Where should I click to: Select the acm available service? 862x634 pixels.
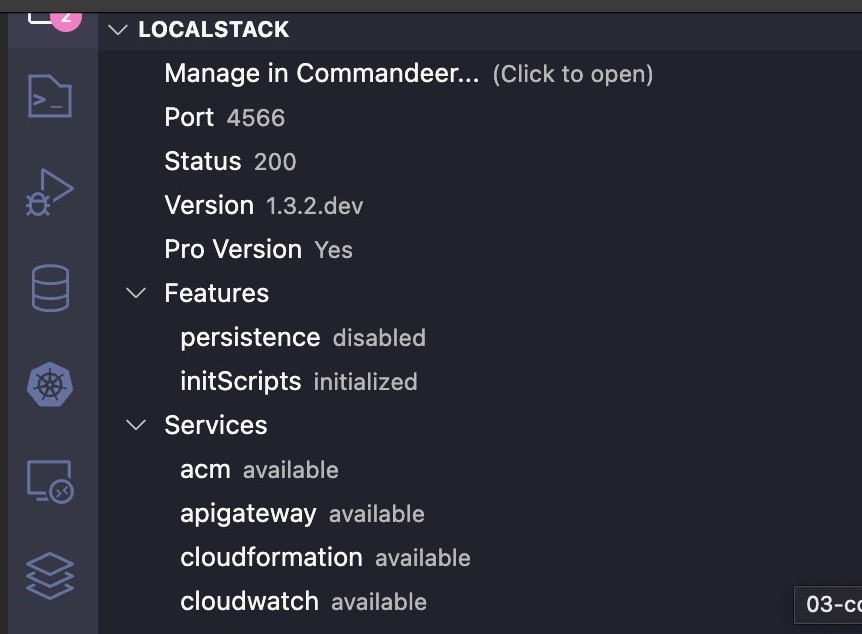[480, 470]
